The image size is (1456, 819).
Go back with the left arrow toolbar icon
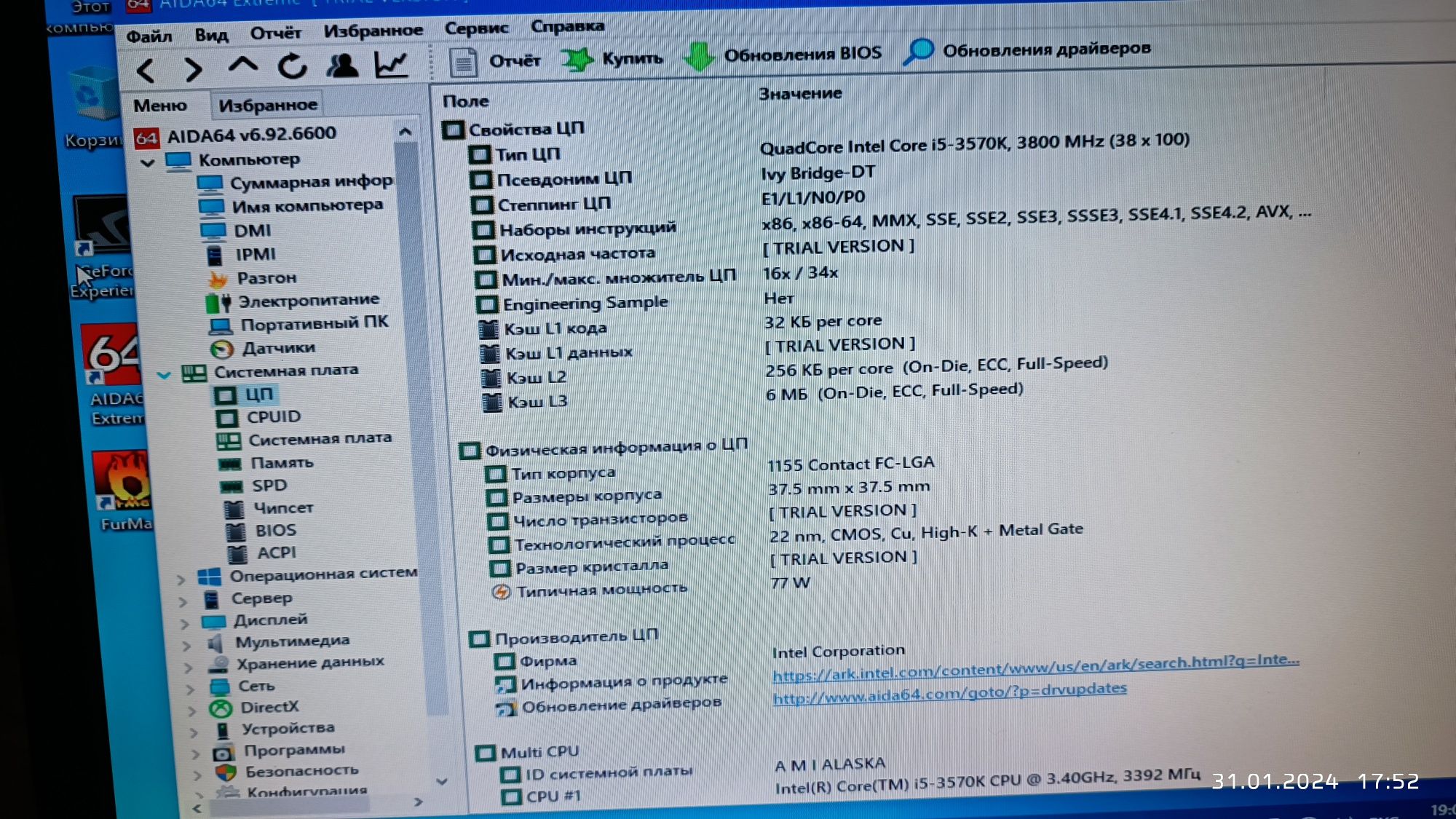pos(146,70)
